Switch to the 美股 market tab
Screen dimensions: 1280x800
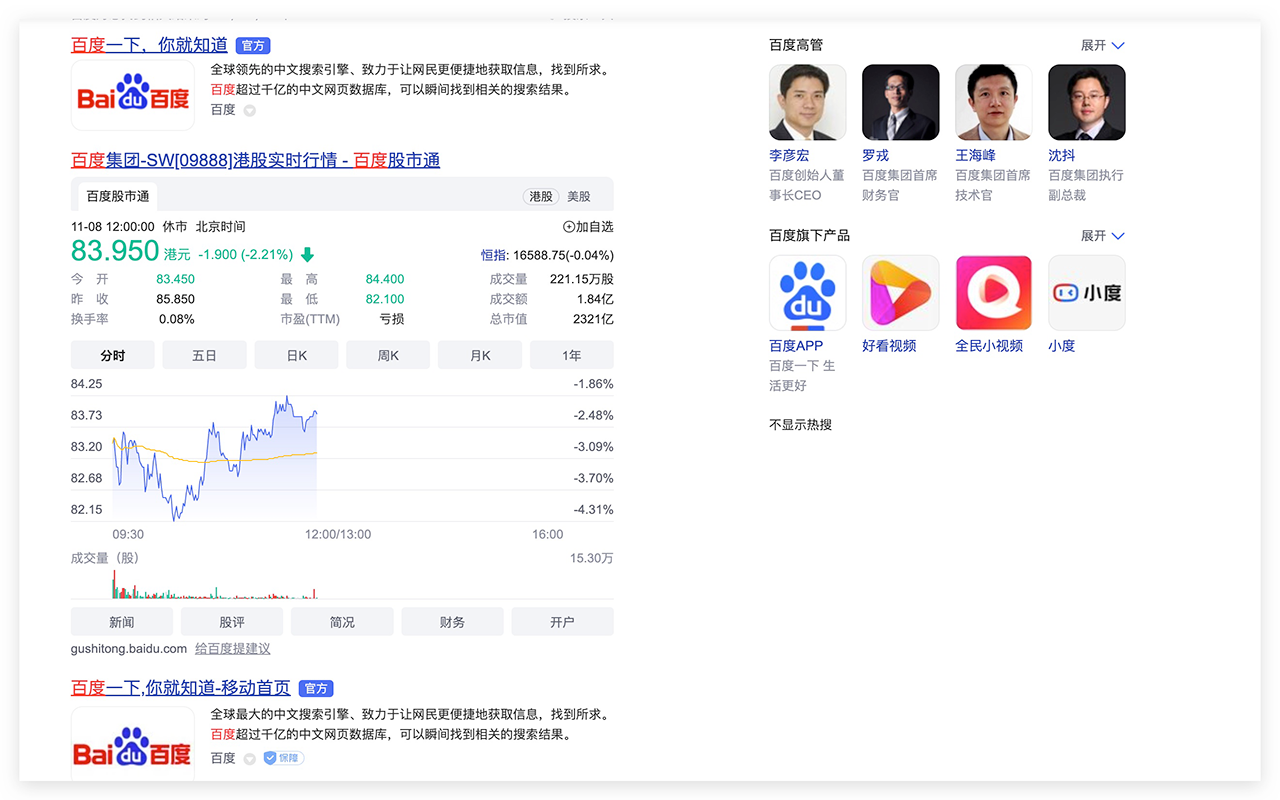[x=578, y=196]
